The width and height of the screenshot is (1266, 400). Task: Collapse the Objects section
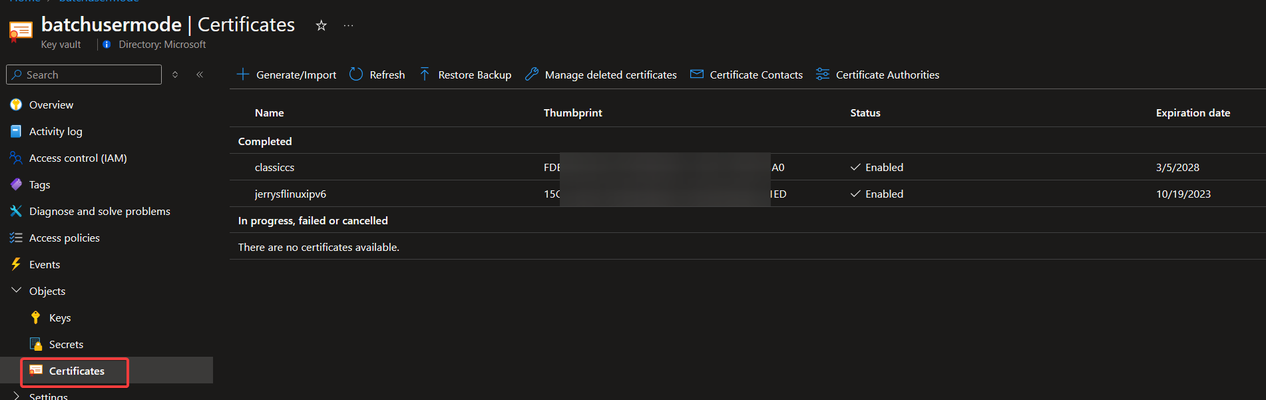(x=15, y=291)
